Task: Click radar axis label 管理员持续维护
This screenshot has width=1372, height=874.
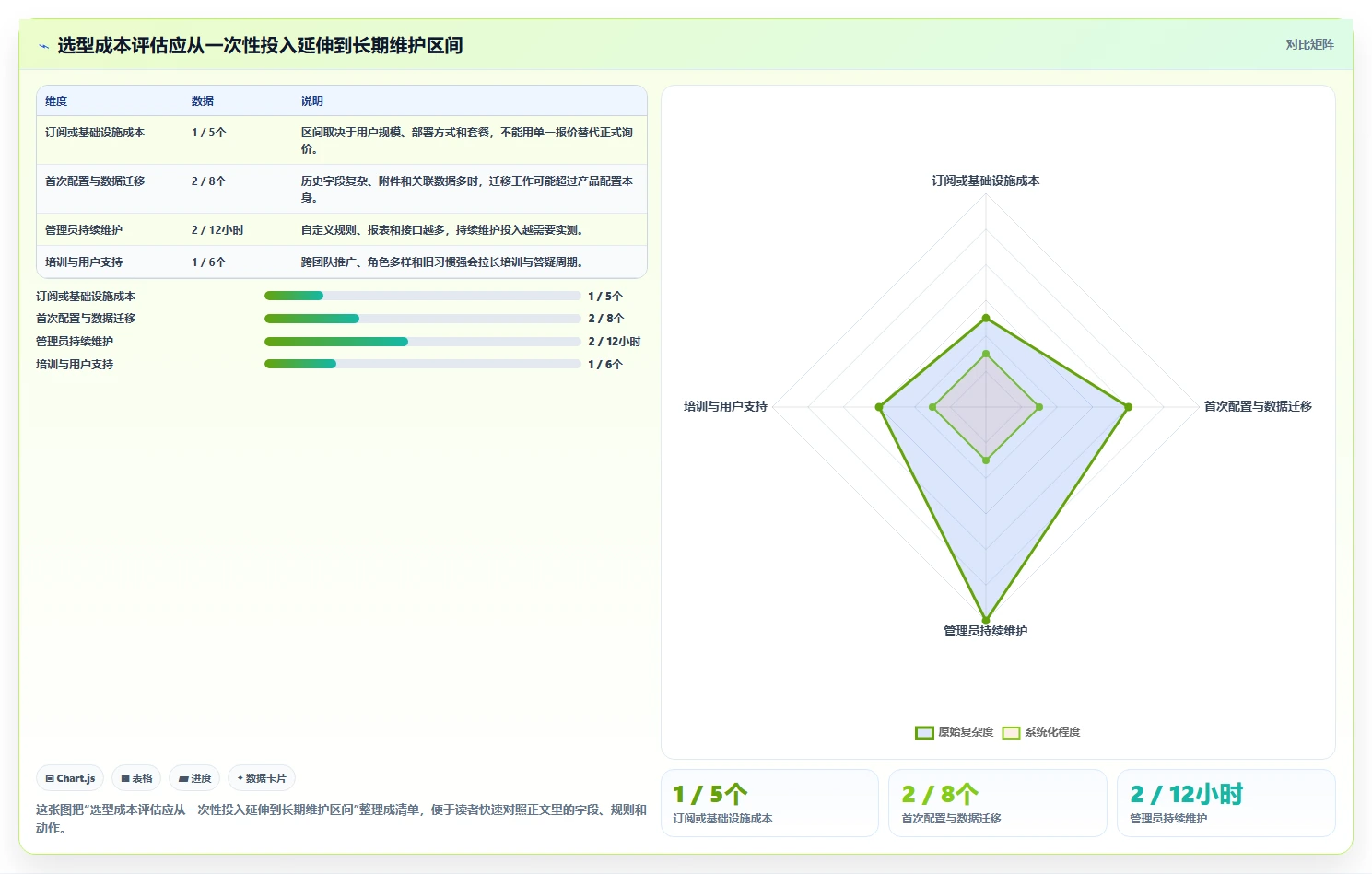Action: (986, 631)
